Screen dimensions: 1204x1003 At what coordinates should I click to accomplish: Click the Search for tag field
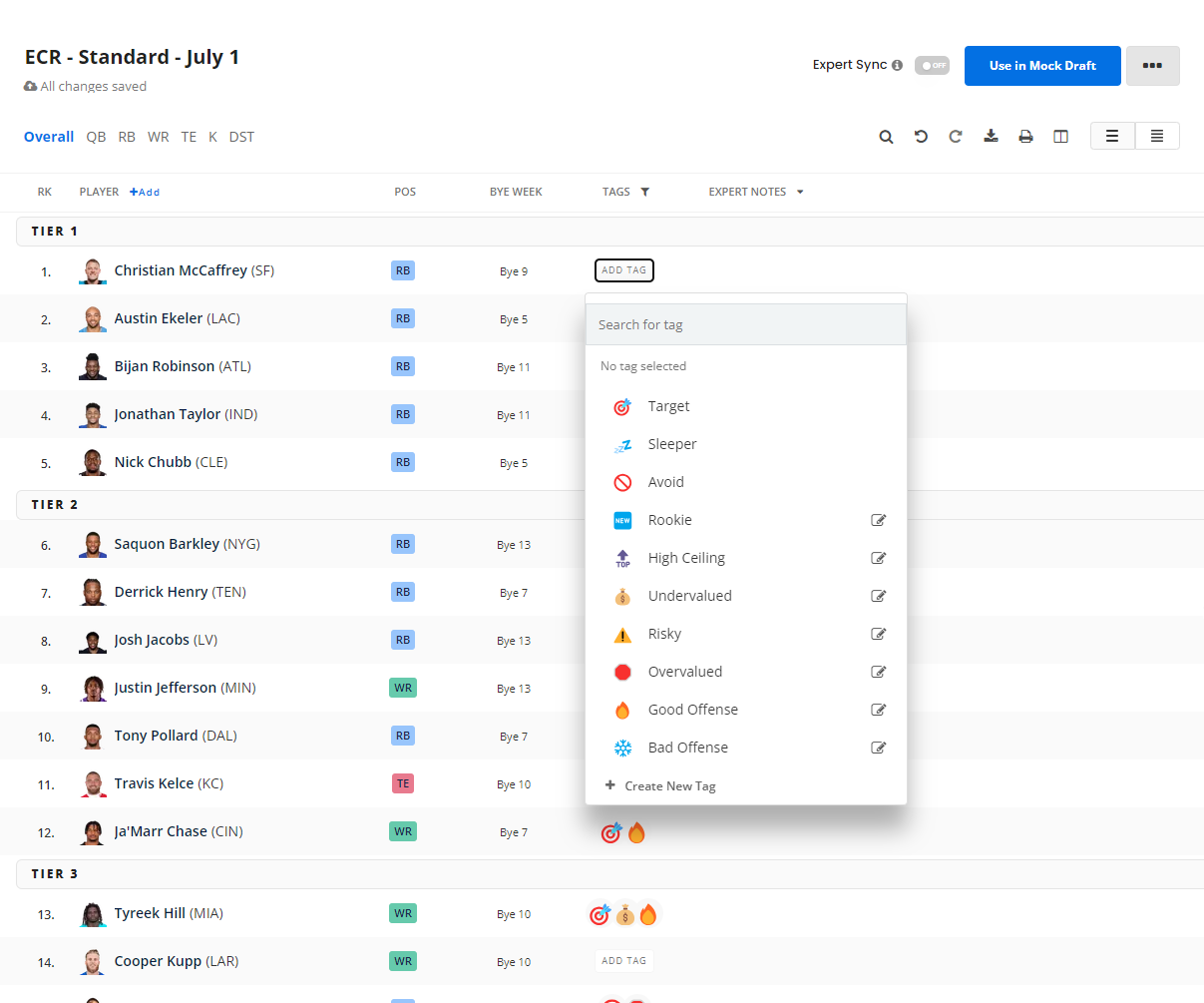745,324
